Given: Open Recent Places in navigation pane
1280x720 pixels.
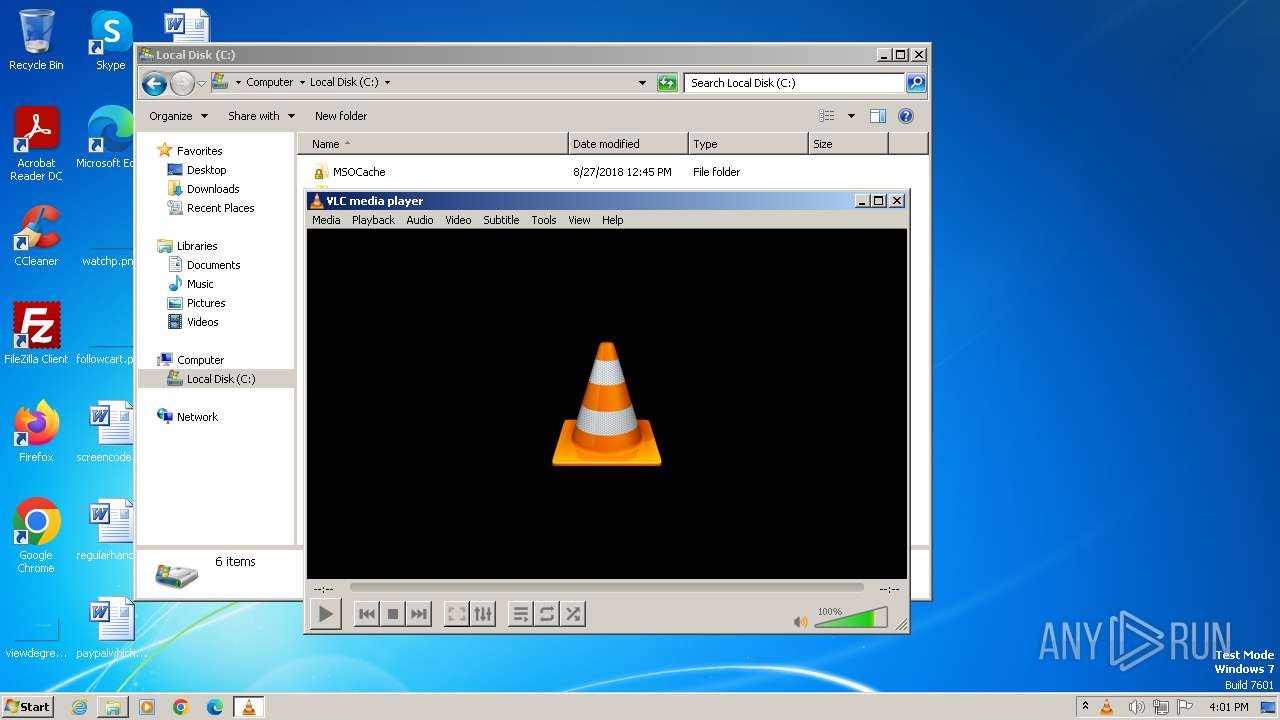Looking at the screenshot, I should pos(220,208).
